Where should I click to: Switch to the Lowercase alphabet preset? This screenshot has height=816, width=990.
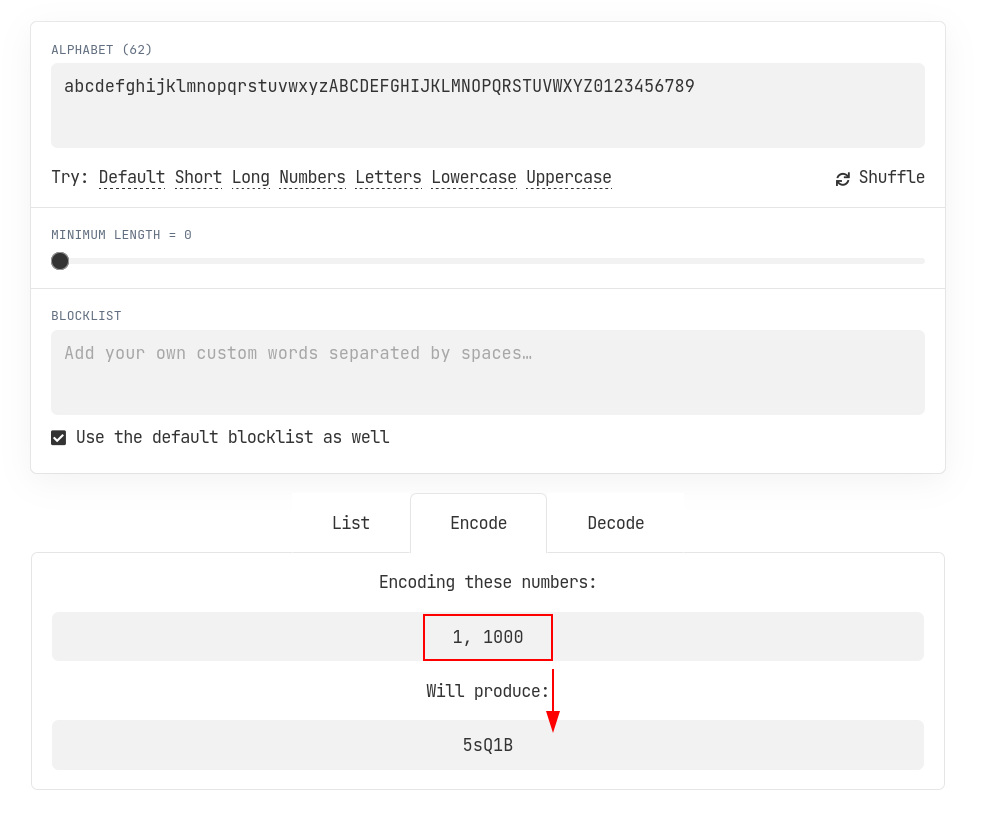(474, 178)
